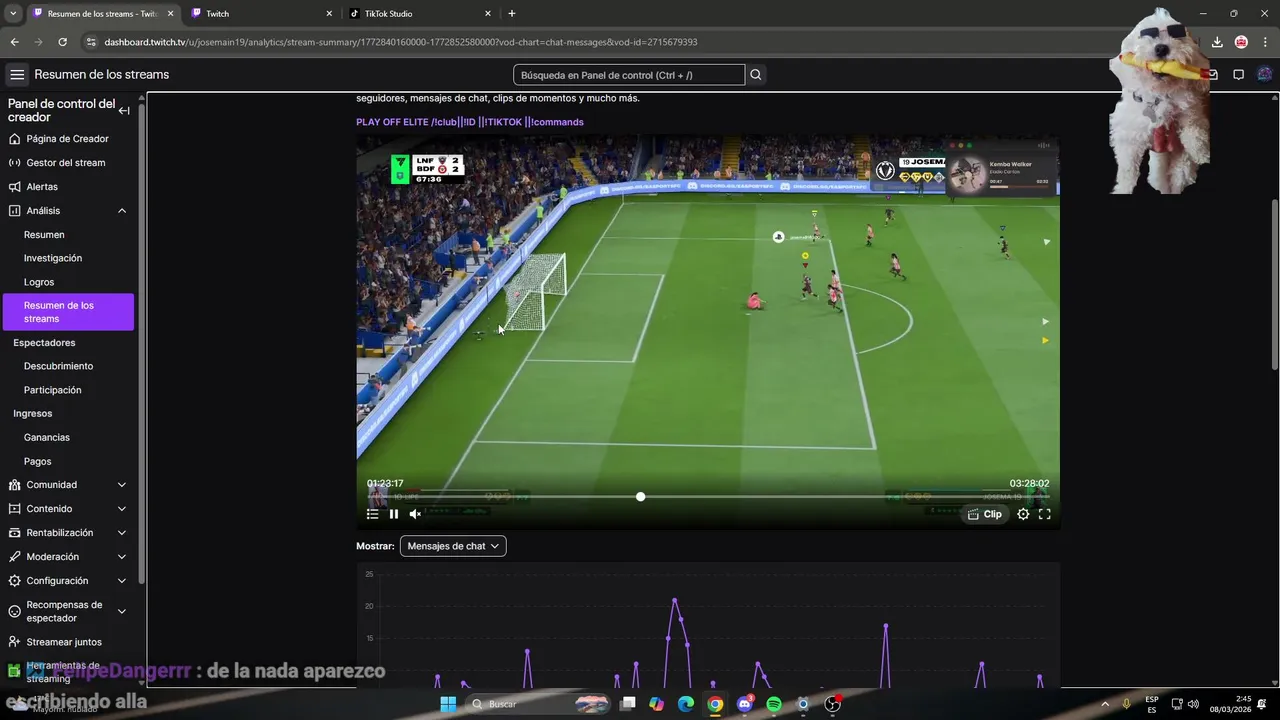The image size is (1280, 720).
Task: Open OBS Studio from the taskbar
Action: [833, 704]
